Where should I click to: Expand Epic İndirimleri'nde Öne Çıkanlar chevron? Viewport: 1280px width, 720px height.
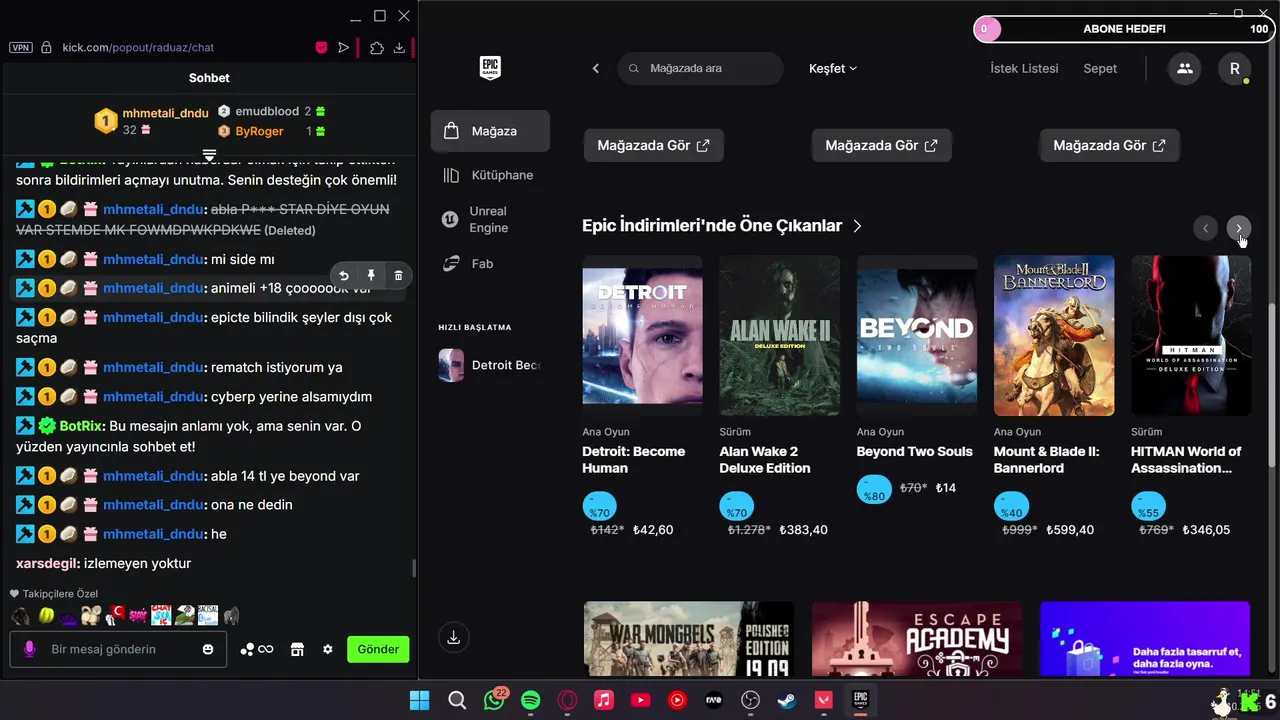(x=857, y=226)
